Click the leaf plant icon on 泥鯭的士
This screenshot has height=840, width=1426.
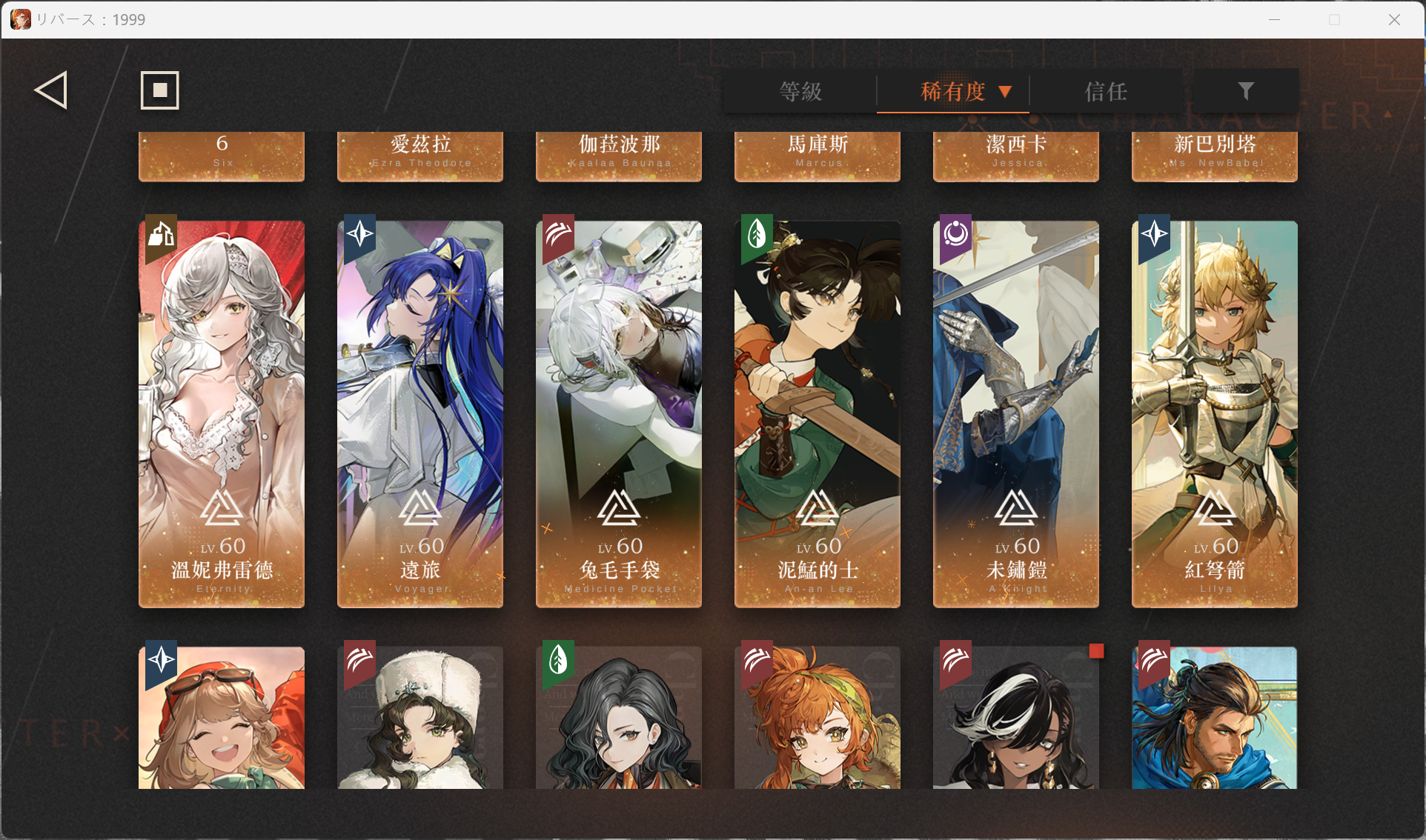[757, 236]
